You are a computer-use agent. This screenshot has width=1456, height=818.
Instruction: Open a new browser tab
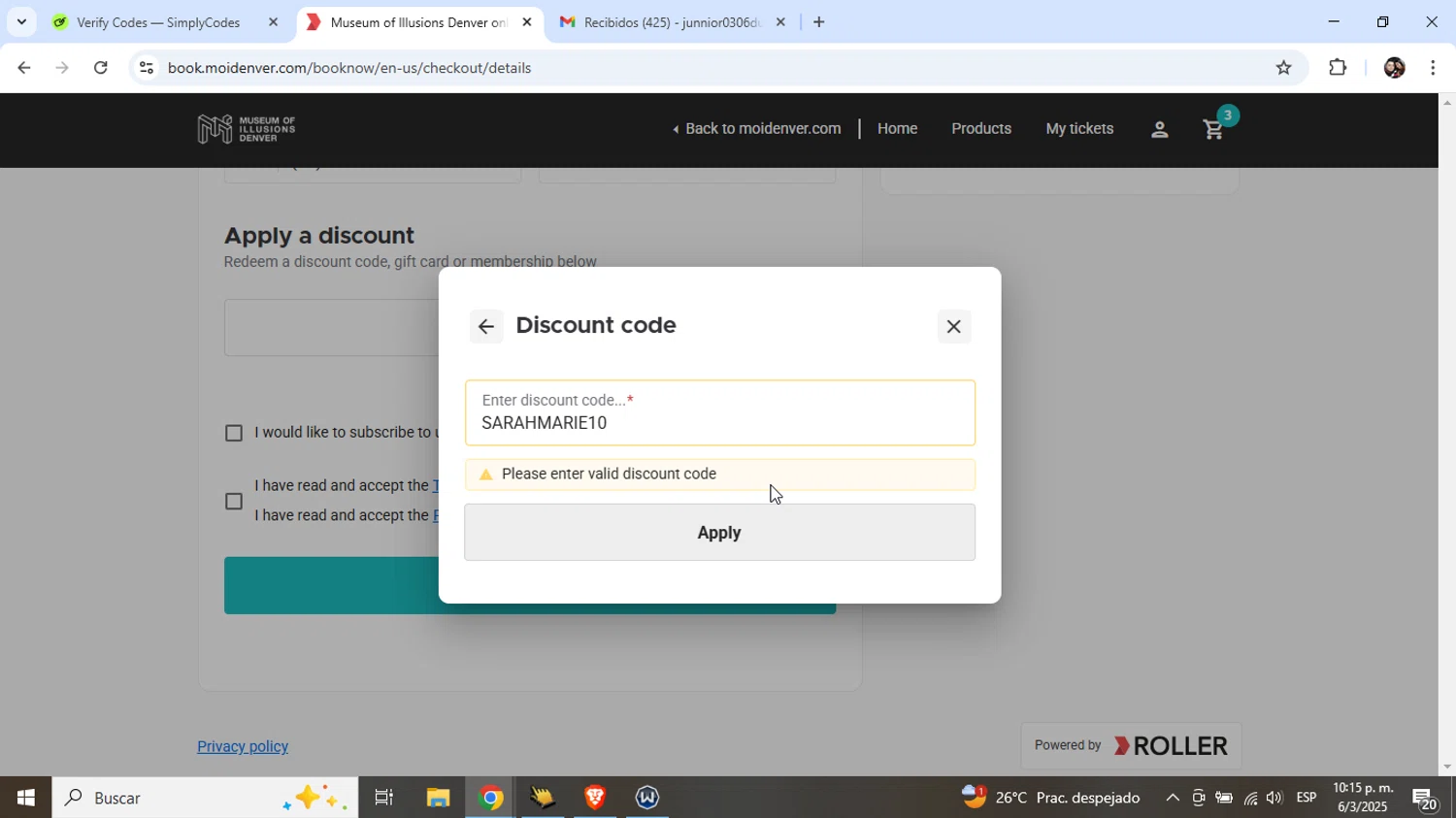pyautogui.click(x=819, y=21)
